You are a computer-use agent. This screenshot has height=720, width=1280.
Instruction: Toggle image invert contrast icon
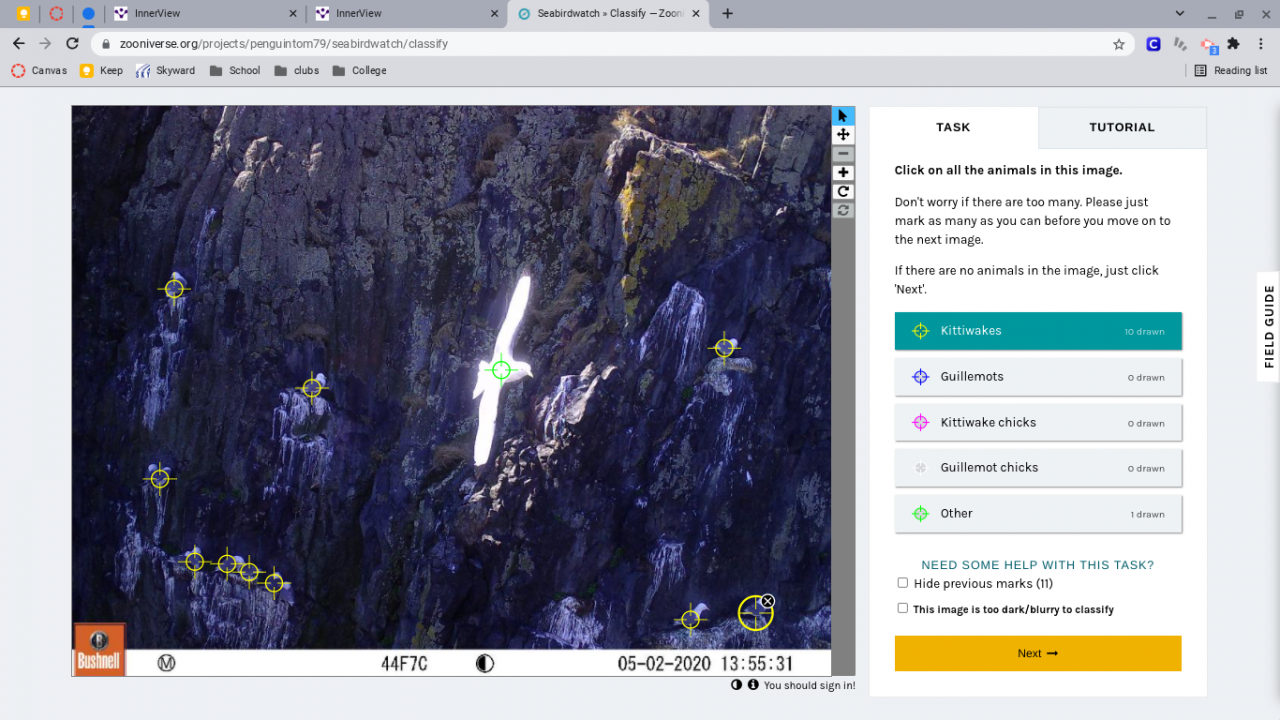[x=737, y=685]
